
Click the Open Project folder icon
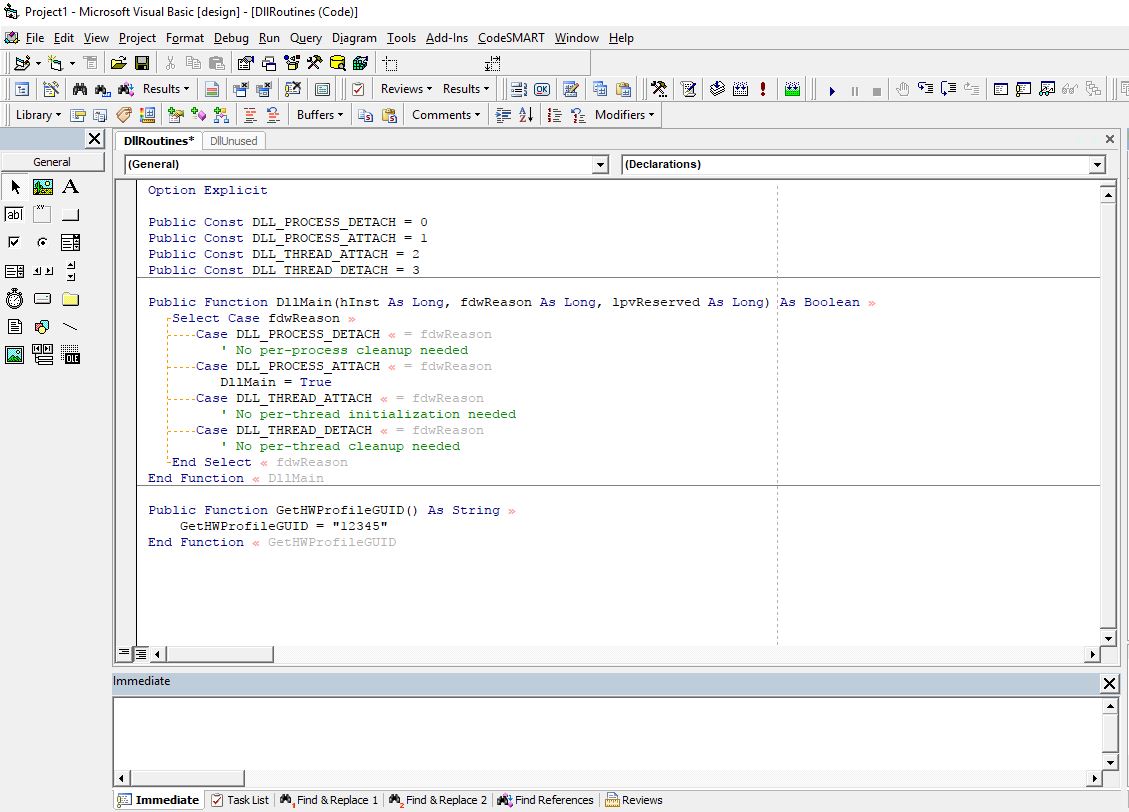[119, 63]
